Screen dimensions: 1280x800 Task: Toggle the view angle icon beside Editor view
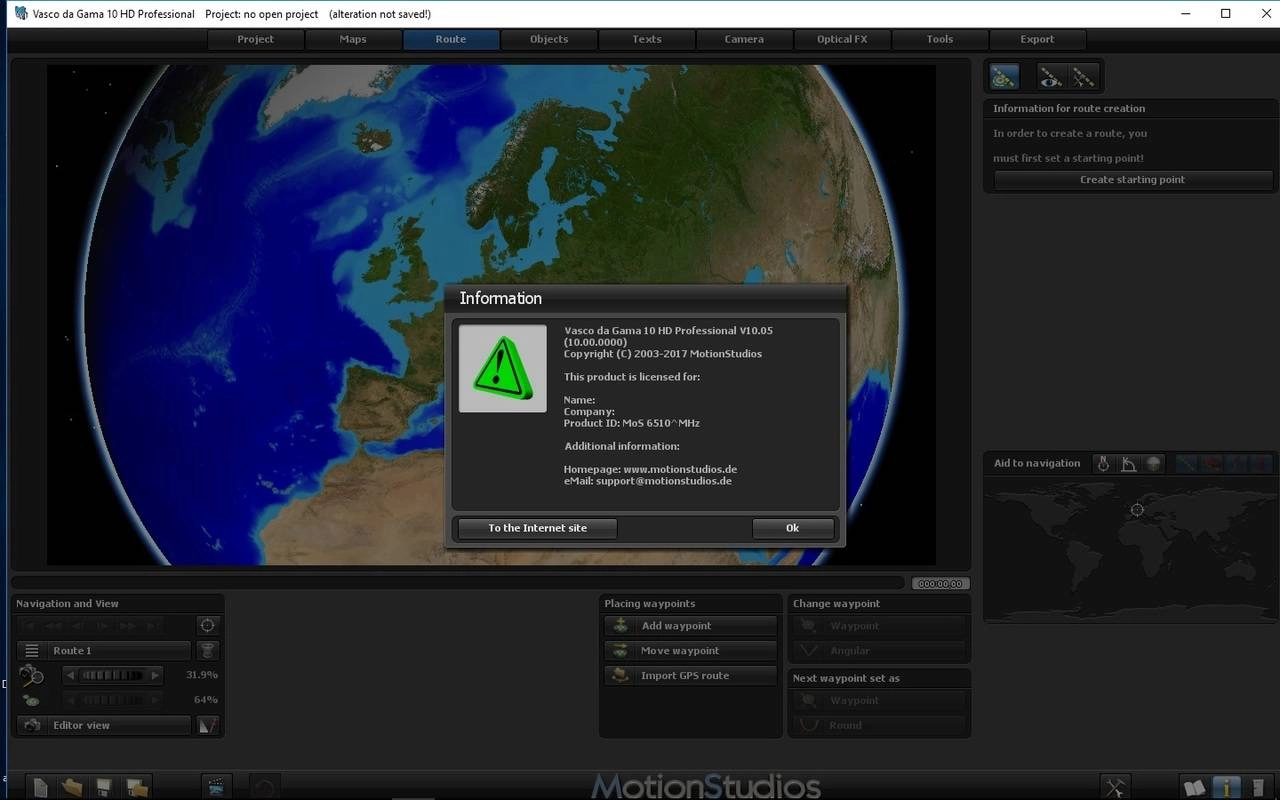click(207, 725)
